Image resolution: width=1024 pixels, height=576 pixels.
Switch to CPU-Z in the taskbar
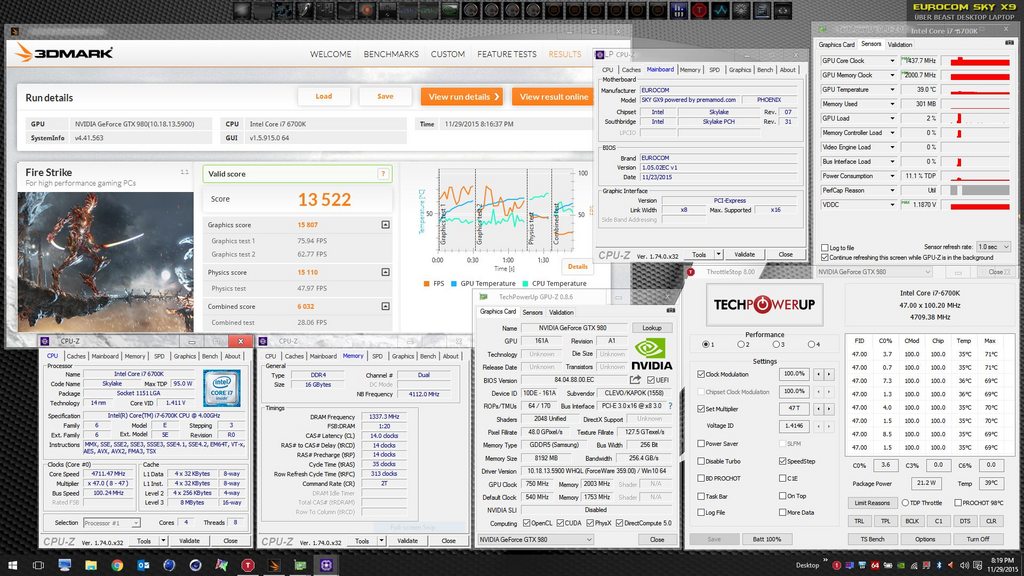(326, 565)
